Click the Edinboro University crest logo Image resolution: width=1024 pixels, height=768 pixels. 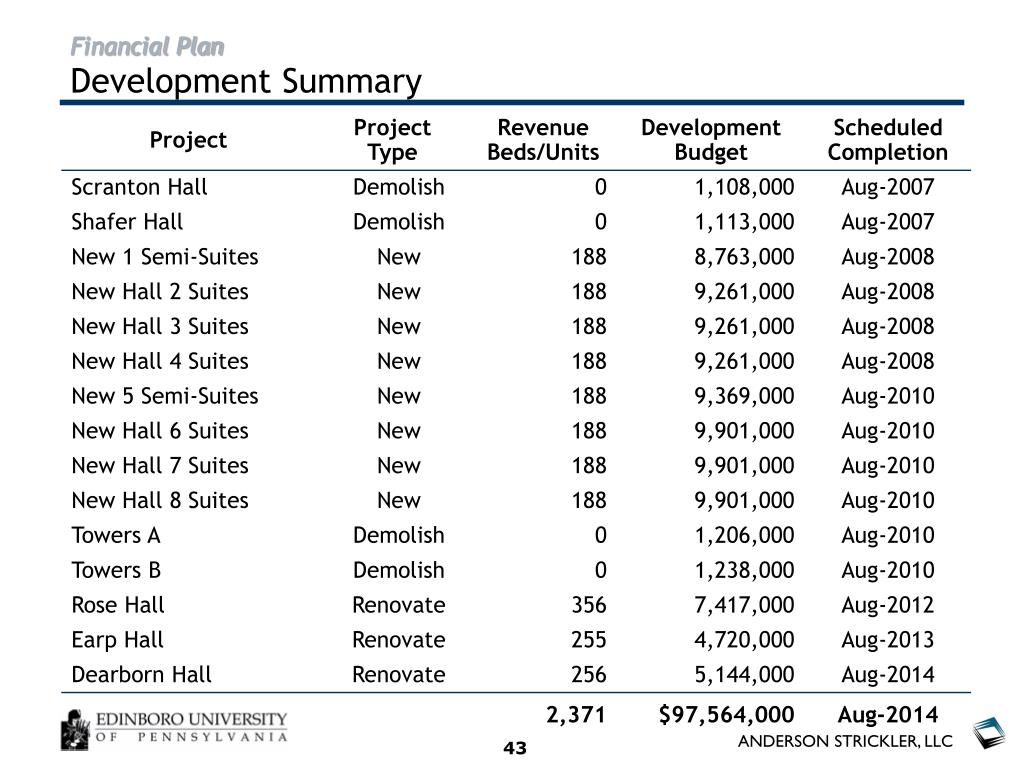tap(74, 729)
